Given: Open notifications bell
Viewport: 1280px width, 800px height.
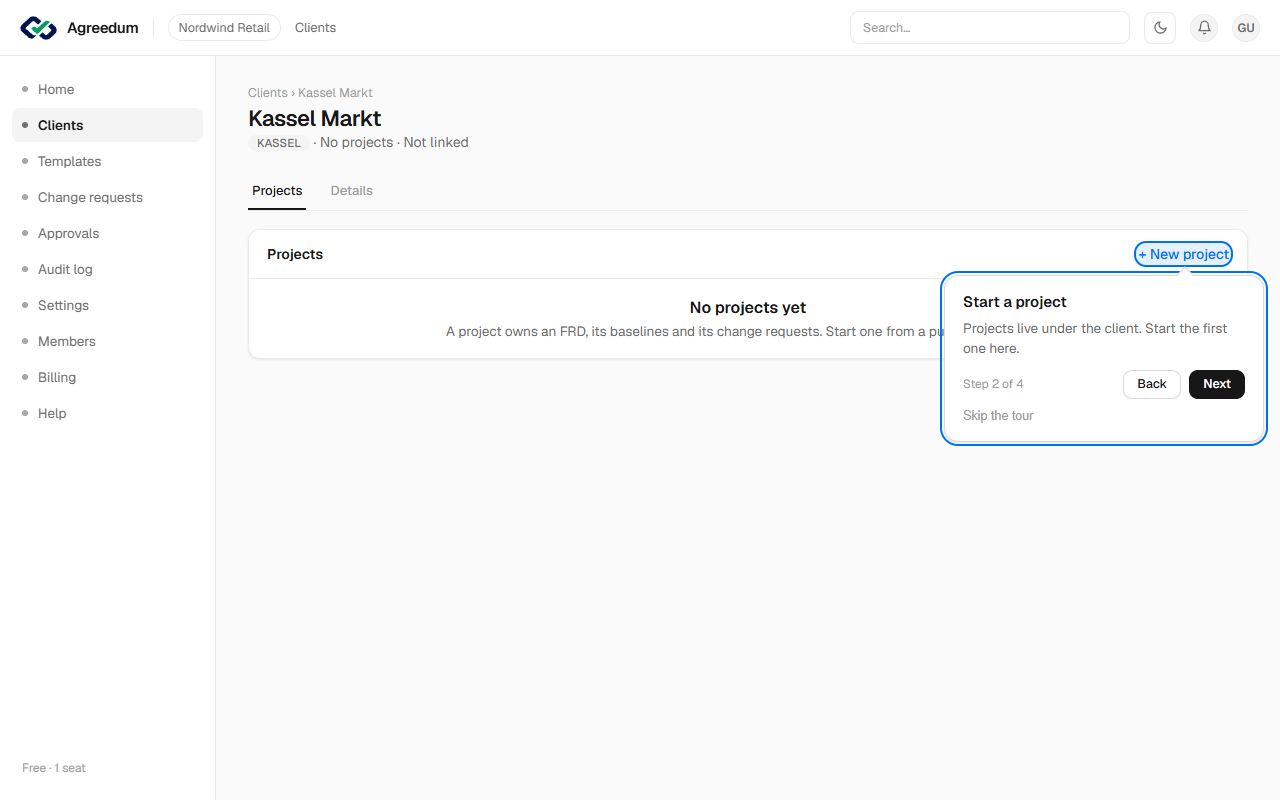Looking at the screenshot, I should 1204,28.
